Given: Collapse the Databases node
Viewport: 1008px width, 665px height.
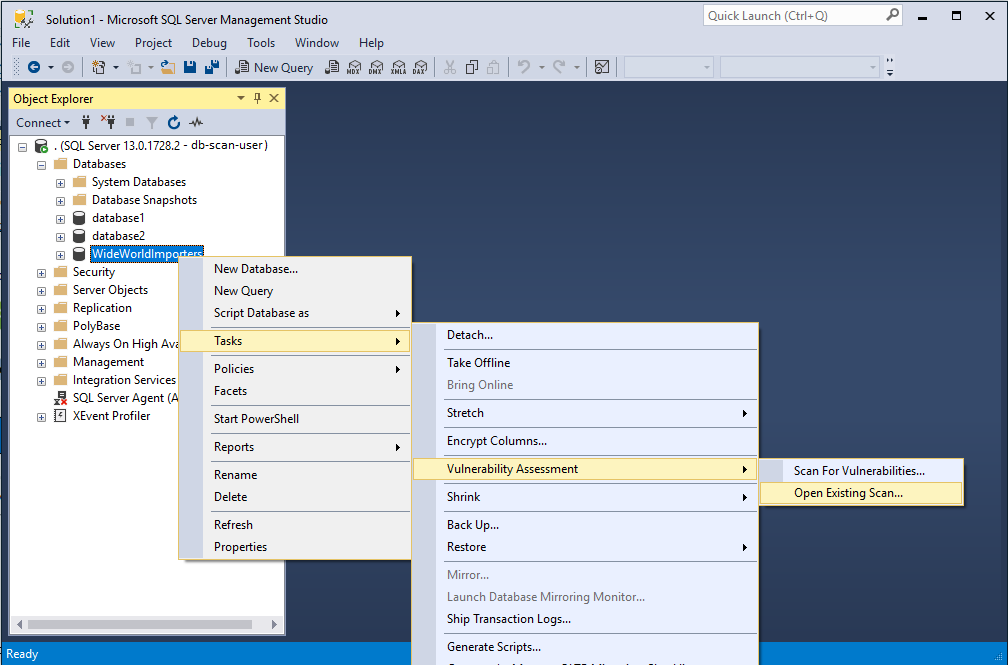Looking at the screenshot, I should pos(40,163).
